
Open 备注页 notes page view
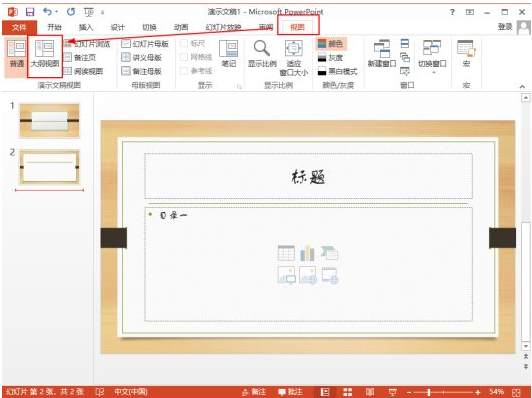click(80, 57)
